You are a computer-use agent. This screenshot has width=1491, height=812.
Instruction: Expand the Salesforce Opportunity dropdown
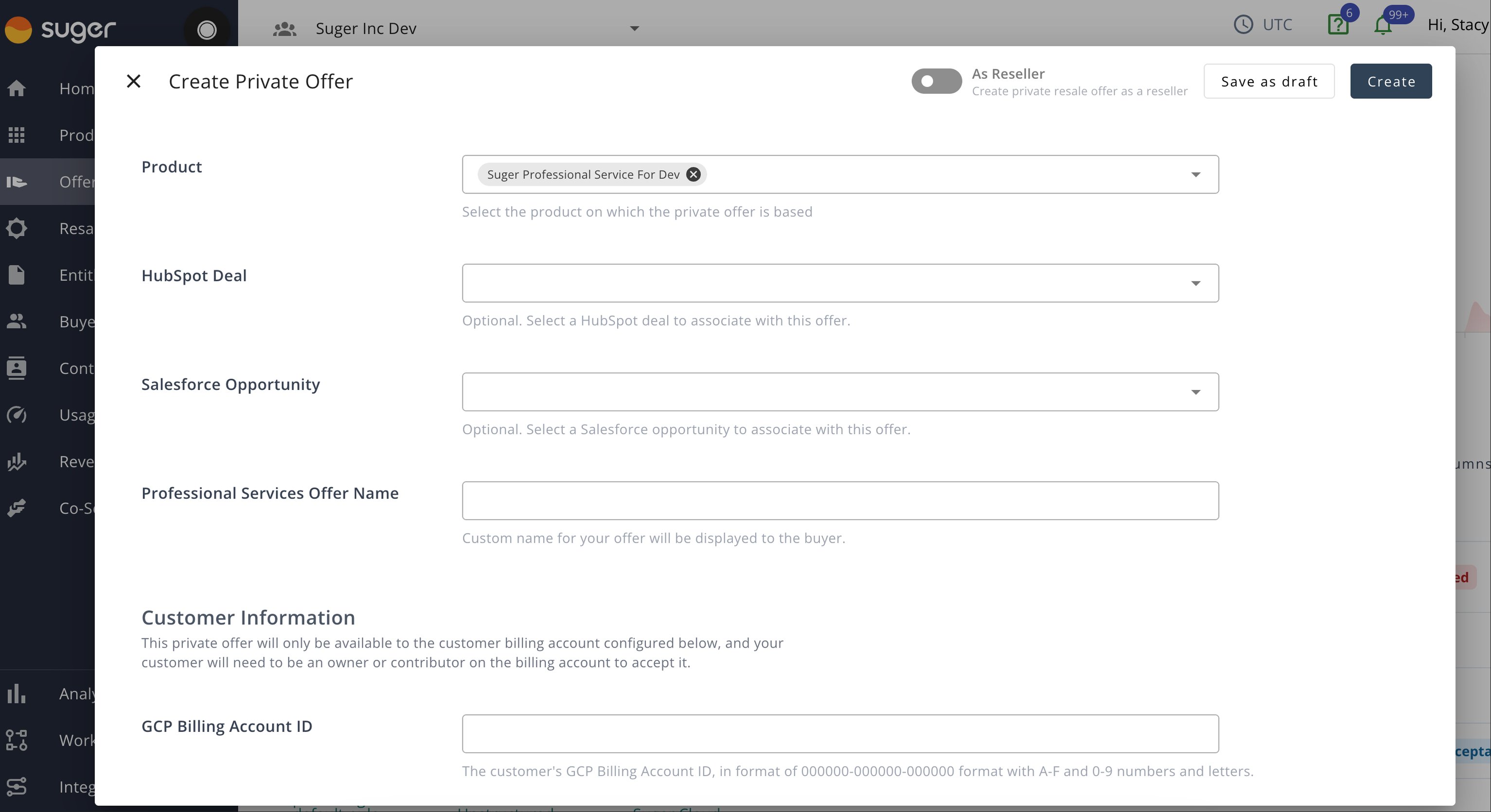pyautogui.click(x=1195, y=392)
